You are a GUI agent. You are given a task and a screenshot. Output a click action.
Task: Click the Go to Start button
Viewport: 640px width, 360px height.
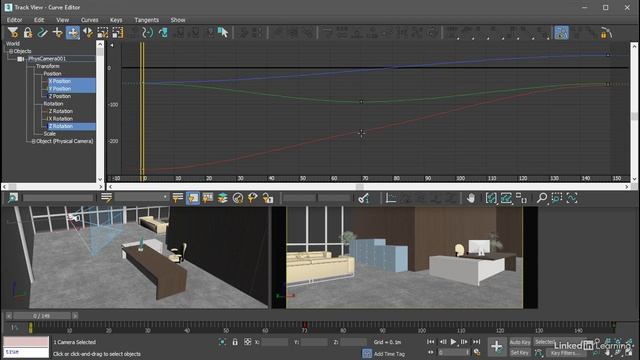click(431, 342)
